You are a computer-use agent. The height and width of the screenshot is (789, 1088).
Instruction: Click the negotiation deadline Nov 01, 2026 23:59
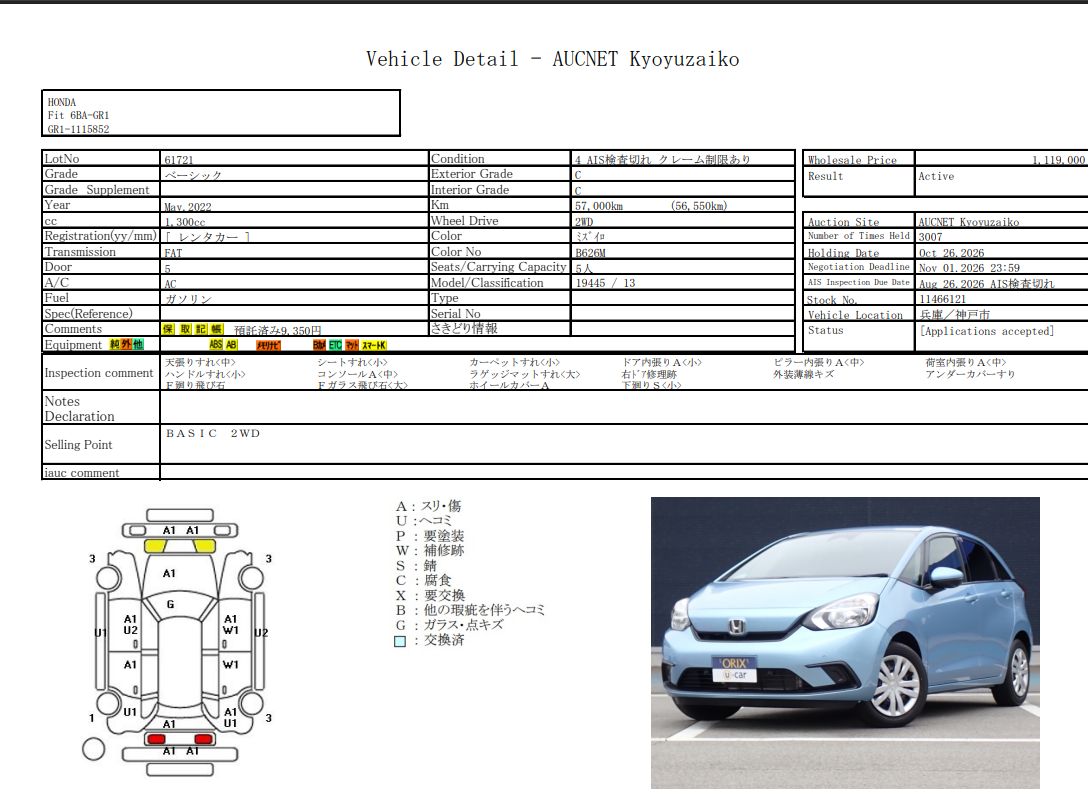click(969, 268)
